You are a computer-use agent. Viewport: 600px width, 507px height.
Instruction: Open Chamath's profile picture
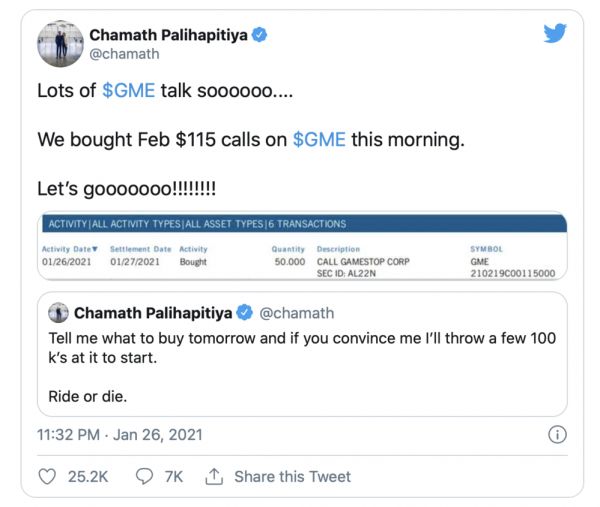tap(60, 43)
